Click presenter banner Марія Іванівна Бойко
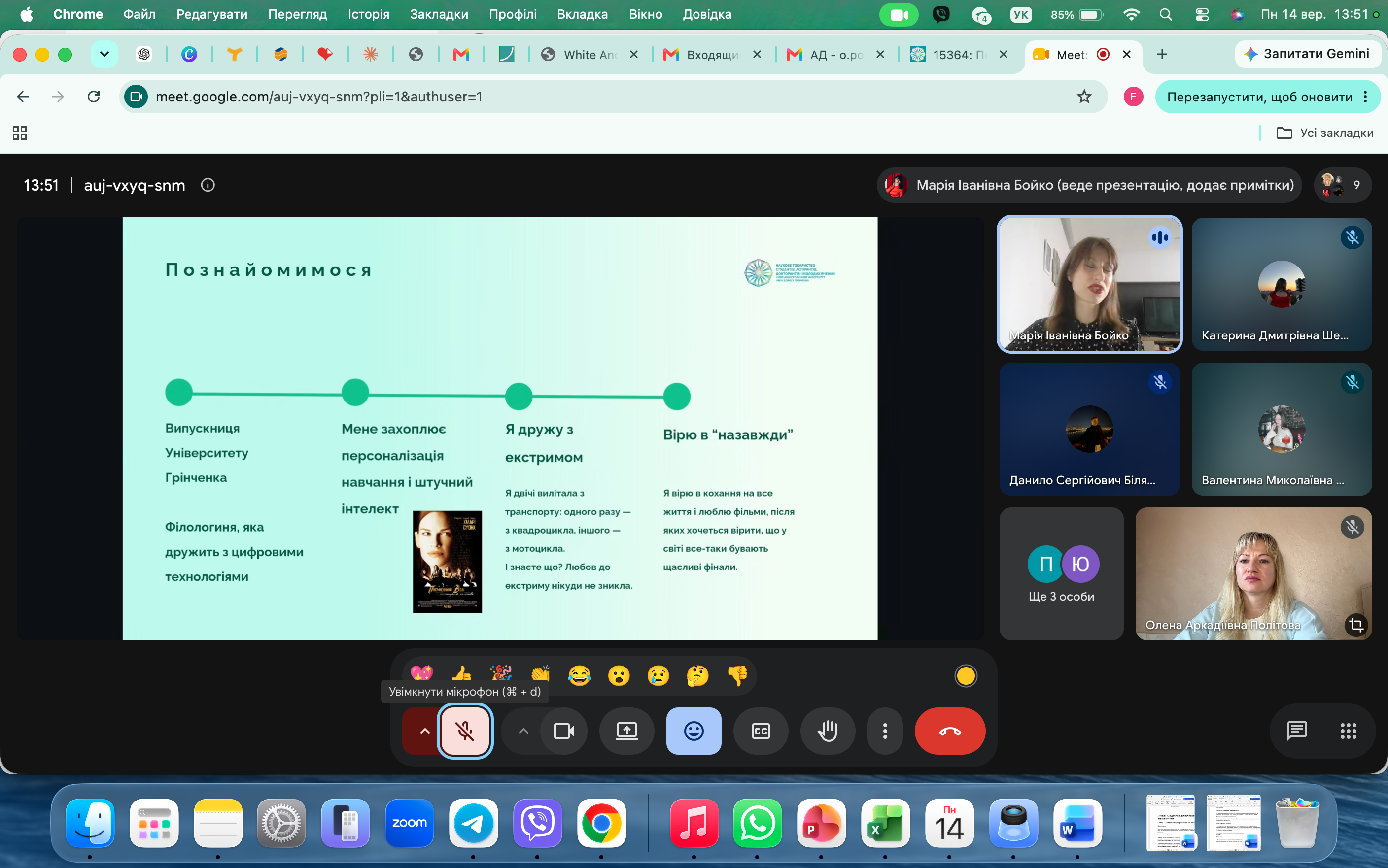 (1089, 185)
